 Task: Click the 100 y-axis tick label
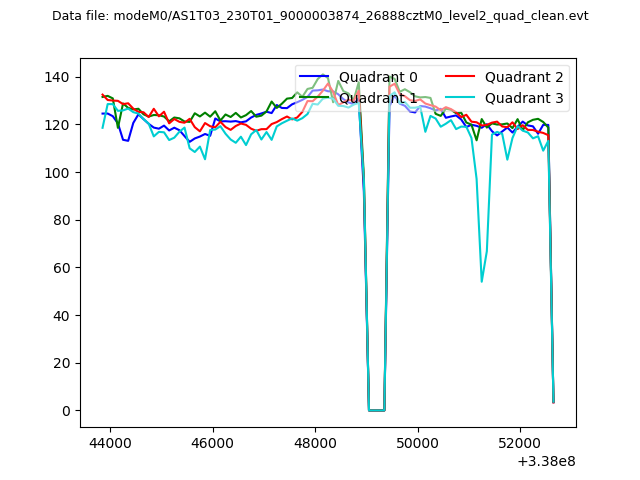(61, 173)
